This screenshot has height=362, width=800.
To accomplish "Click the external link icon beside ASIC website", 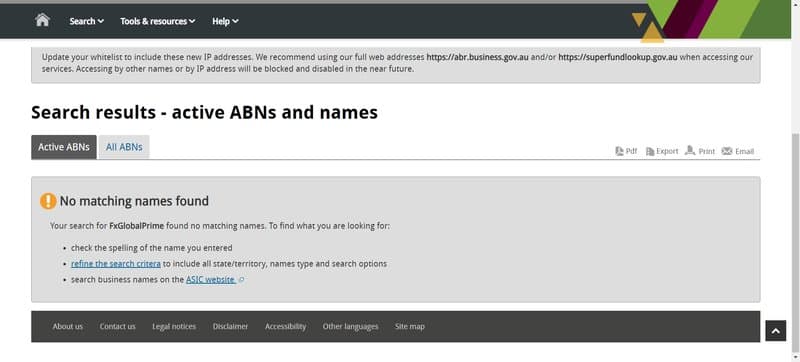I will 241,280.
